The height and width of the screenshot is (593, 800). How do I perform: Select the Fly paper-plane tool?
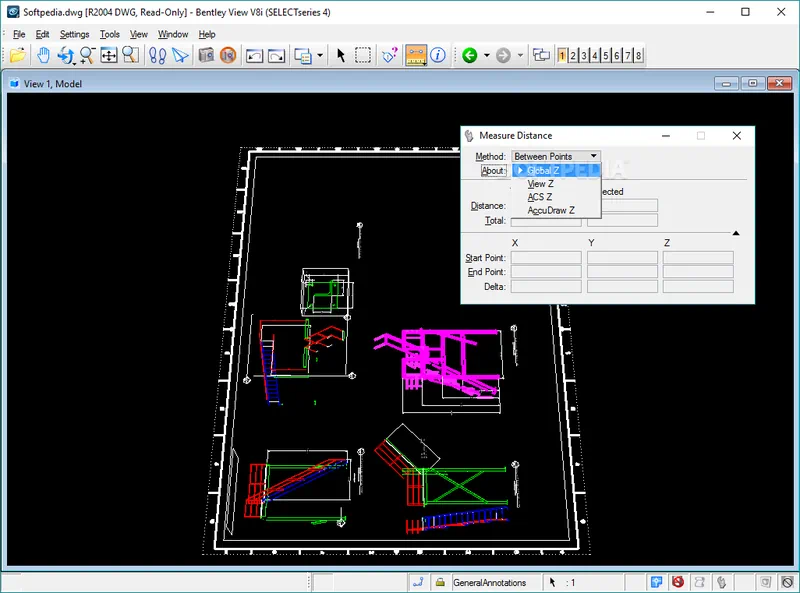point(180,55)
